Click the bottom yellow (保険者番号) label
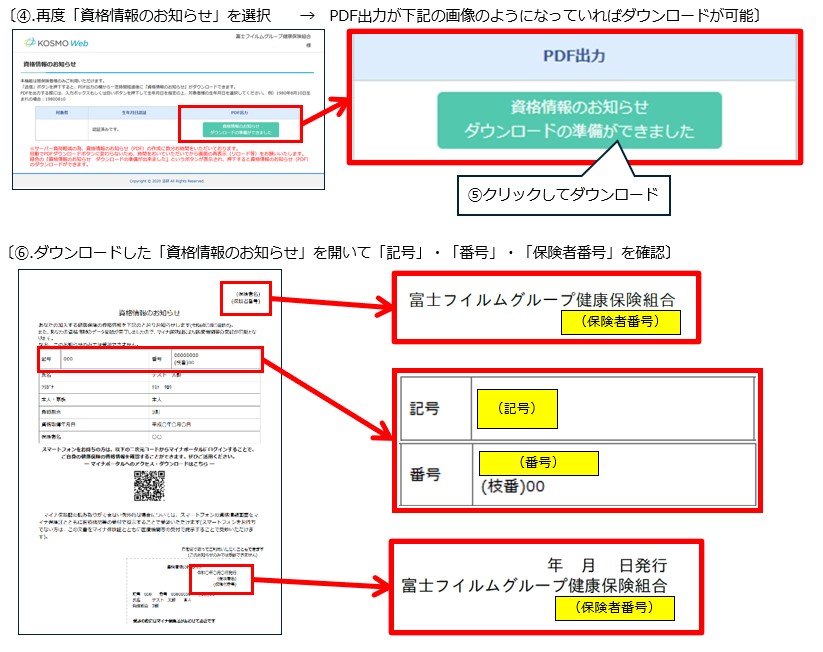 point(610,607)
